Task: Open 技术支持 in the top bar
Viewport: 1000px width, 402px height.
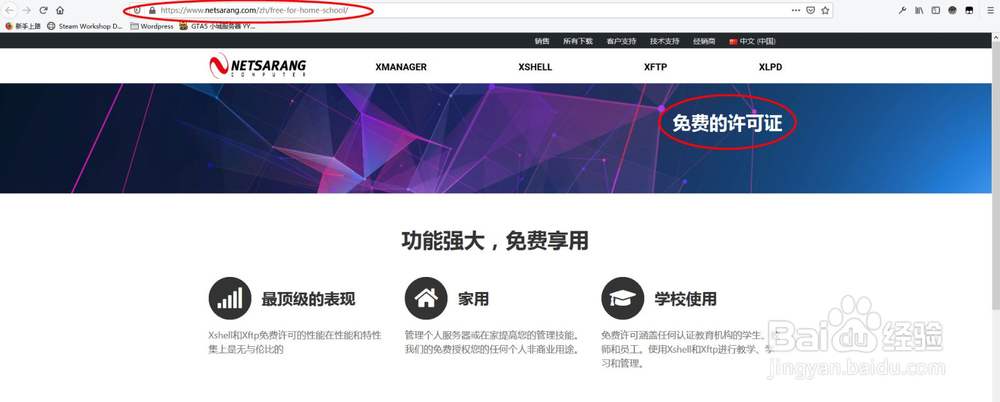Action: [x=665, y=41]
